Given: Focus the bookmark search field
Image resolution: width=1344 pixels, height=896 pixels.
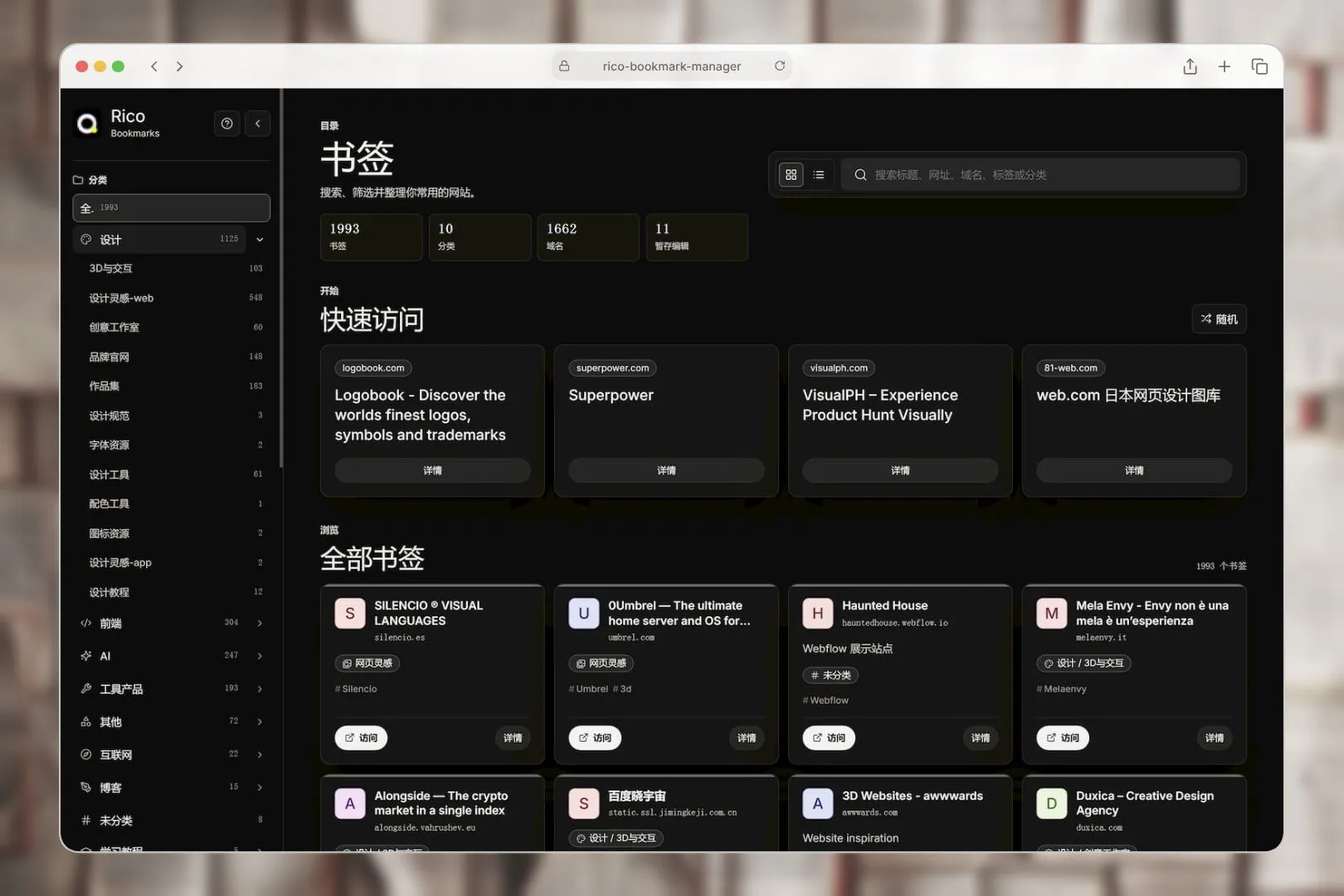Looking at the screenshot, I should [x=1040, y=175].
